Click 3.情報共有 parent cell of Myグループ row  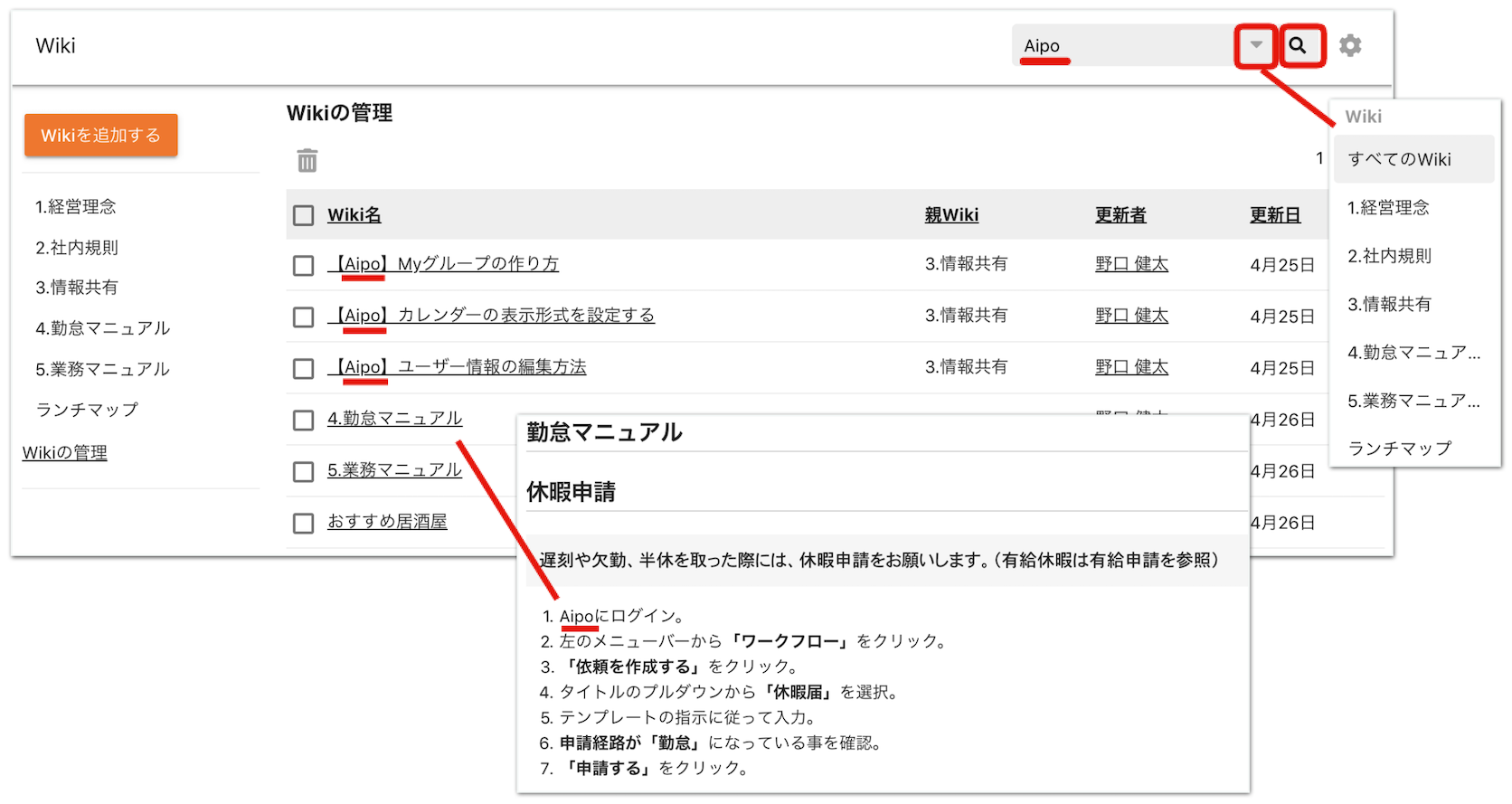tap(966, 263)
